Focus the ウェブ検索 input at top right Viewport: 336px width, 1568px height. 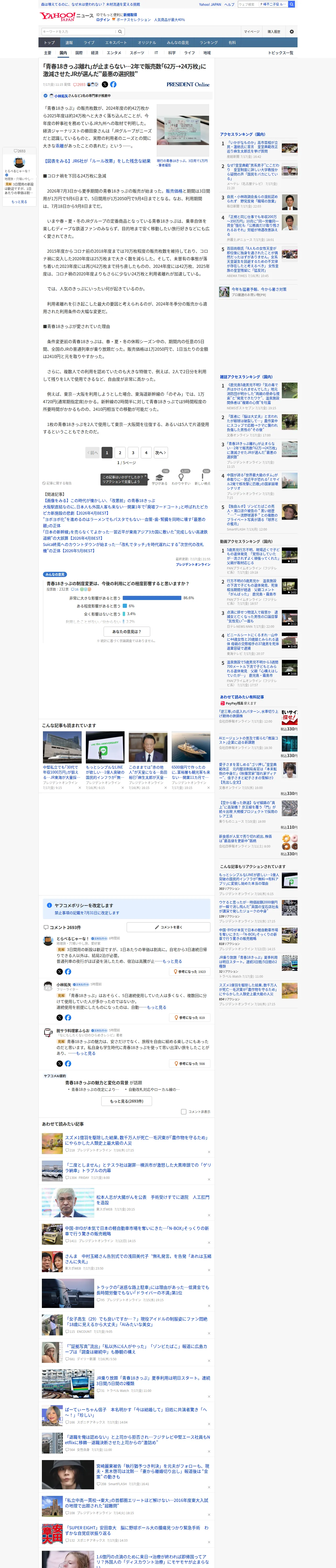(x=248, y=4)
